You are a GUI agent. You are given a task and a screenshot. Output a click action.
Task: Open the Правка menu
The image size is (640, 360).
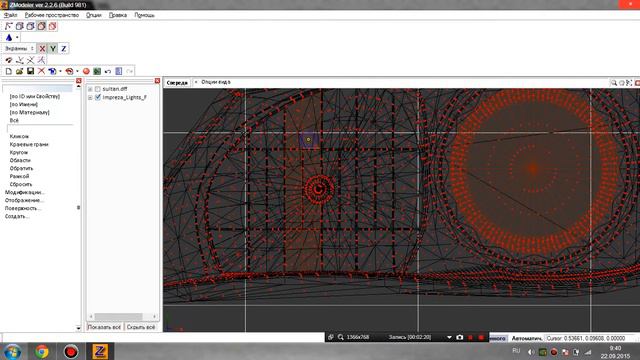[118, 15]
